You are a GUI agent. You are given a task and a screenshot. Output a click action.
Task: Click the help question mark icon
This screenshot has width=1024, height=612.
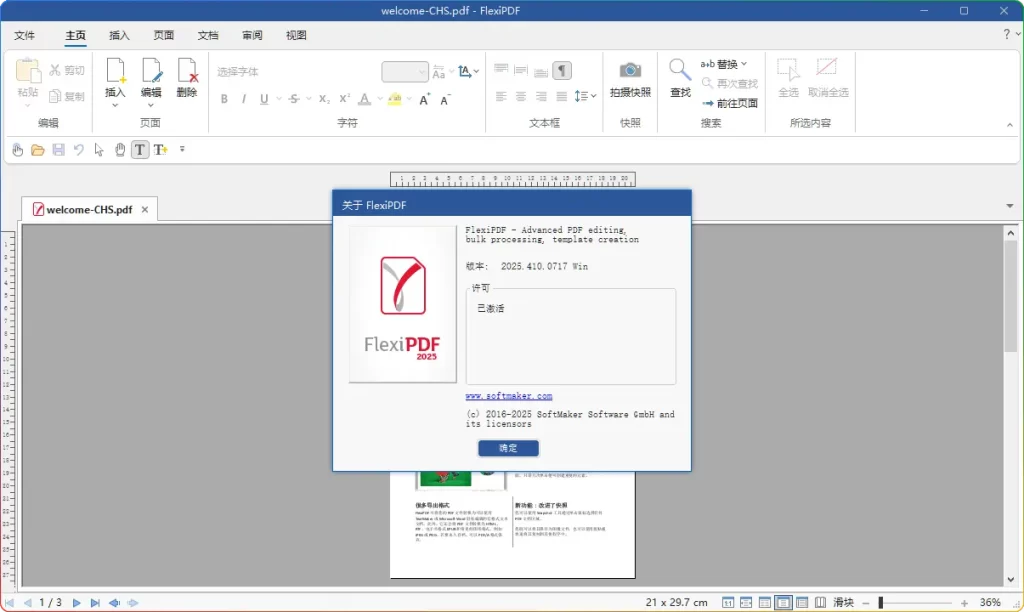1006,35
